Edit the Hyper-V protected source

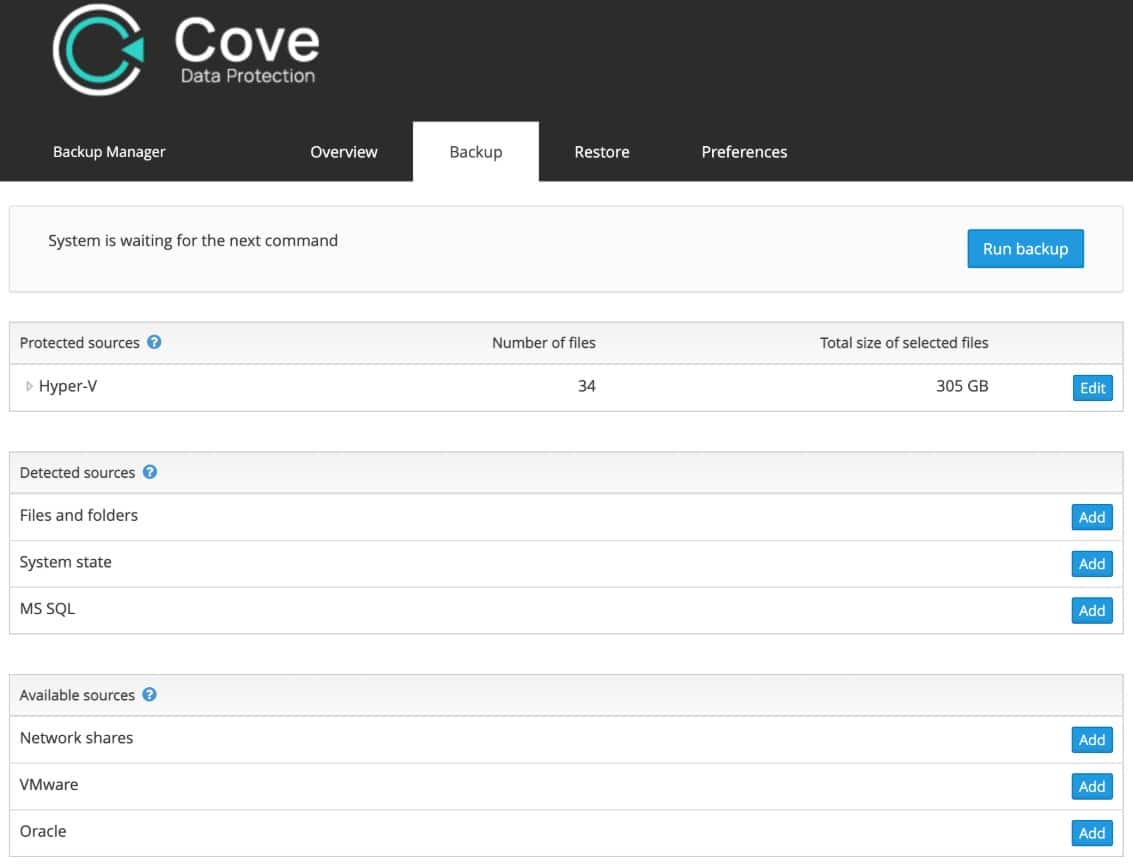1092,387
